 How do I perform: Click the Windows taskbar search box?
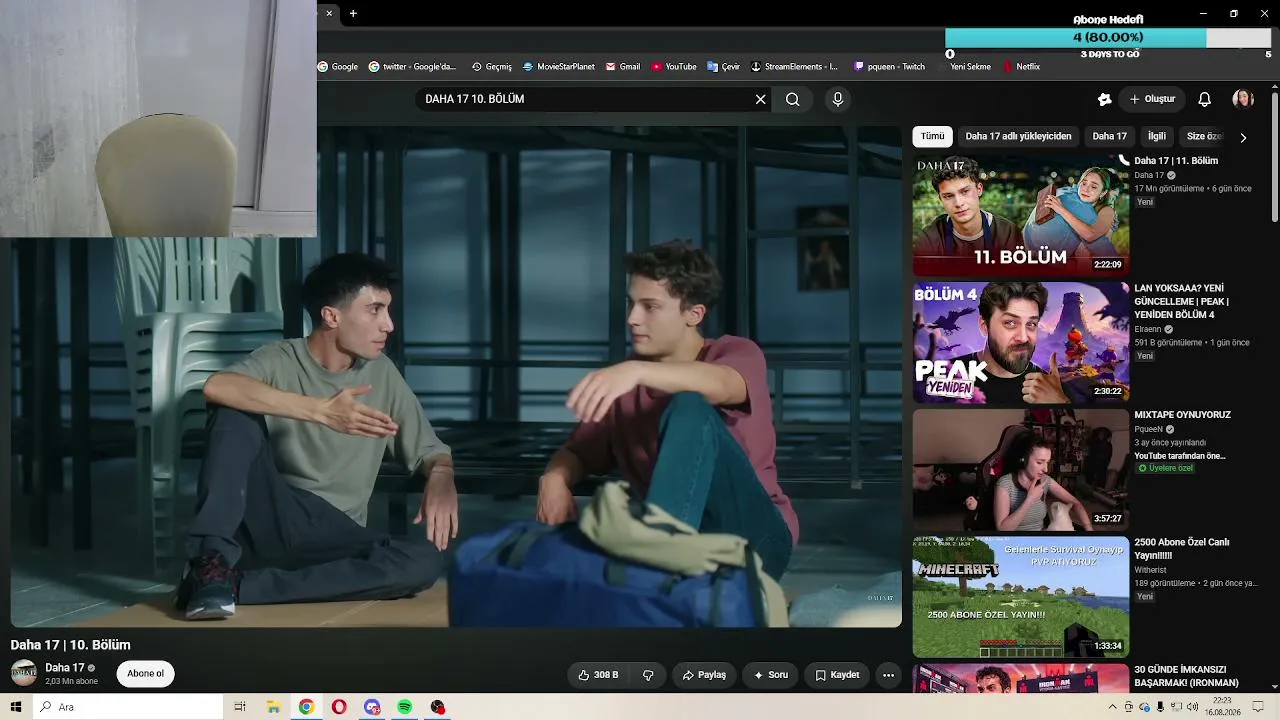[x=128, y=707]
